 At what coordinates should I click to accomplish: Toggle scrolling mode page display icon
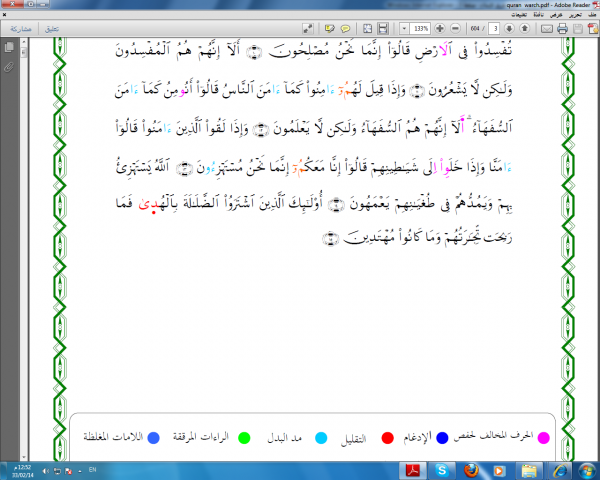pos(383,28)
